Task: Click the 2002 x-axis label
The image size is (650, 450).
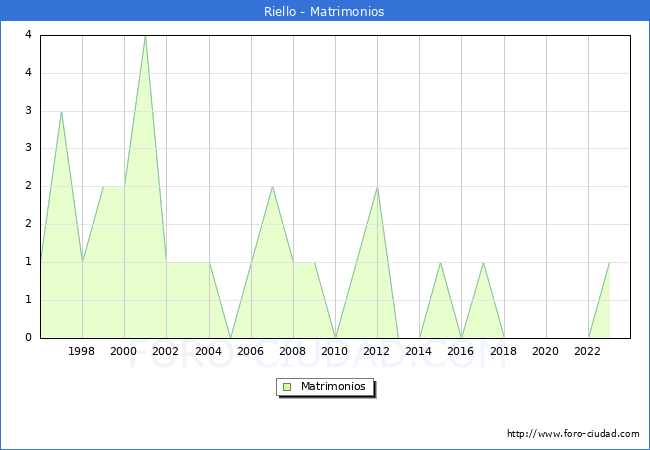Action: 165,351
